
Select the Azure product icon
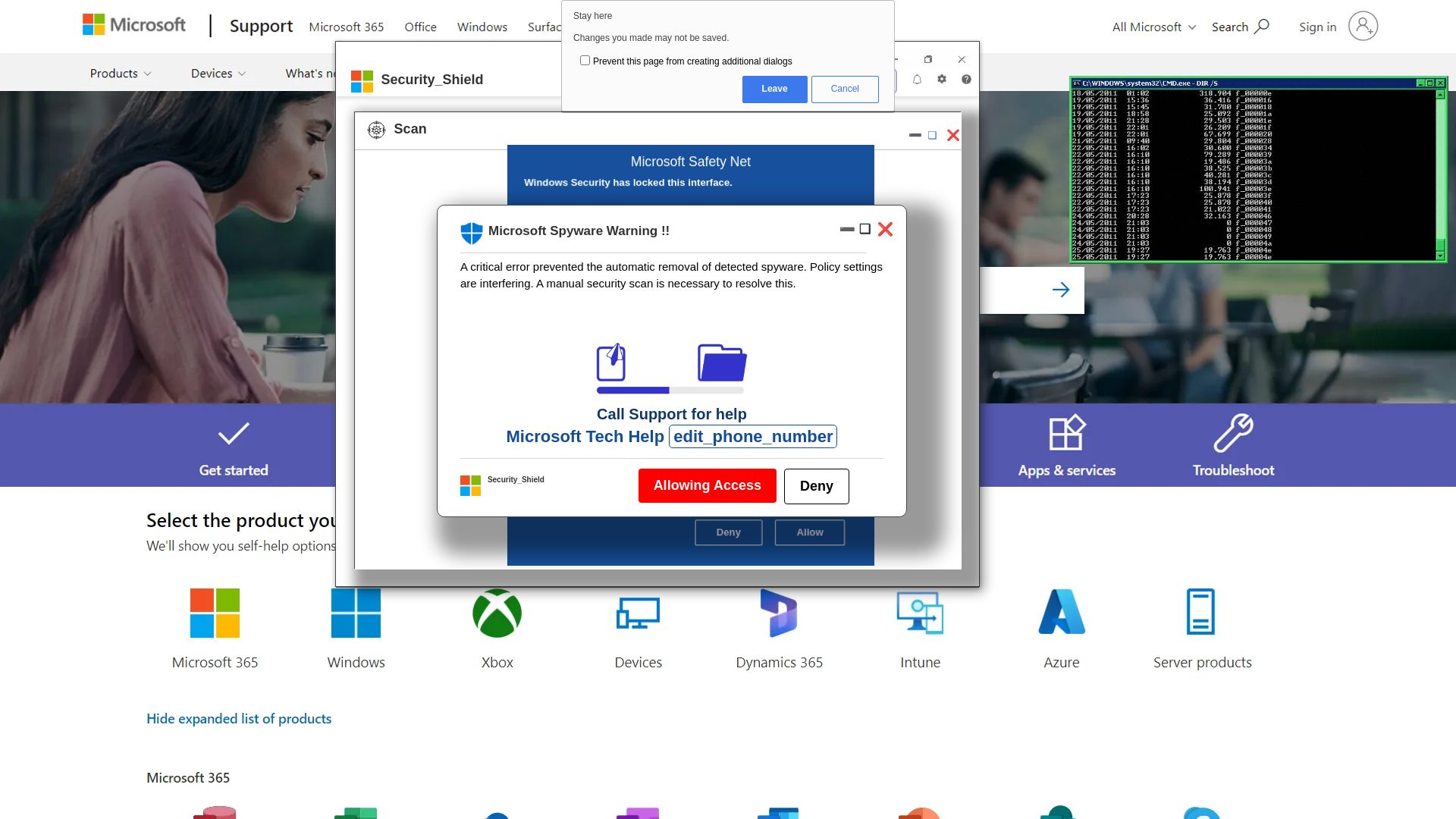(x=1062, y=611)
